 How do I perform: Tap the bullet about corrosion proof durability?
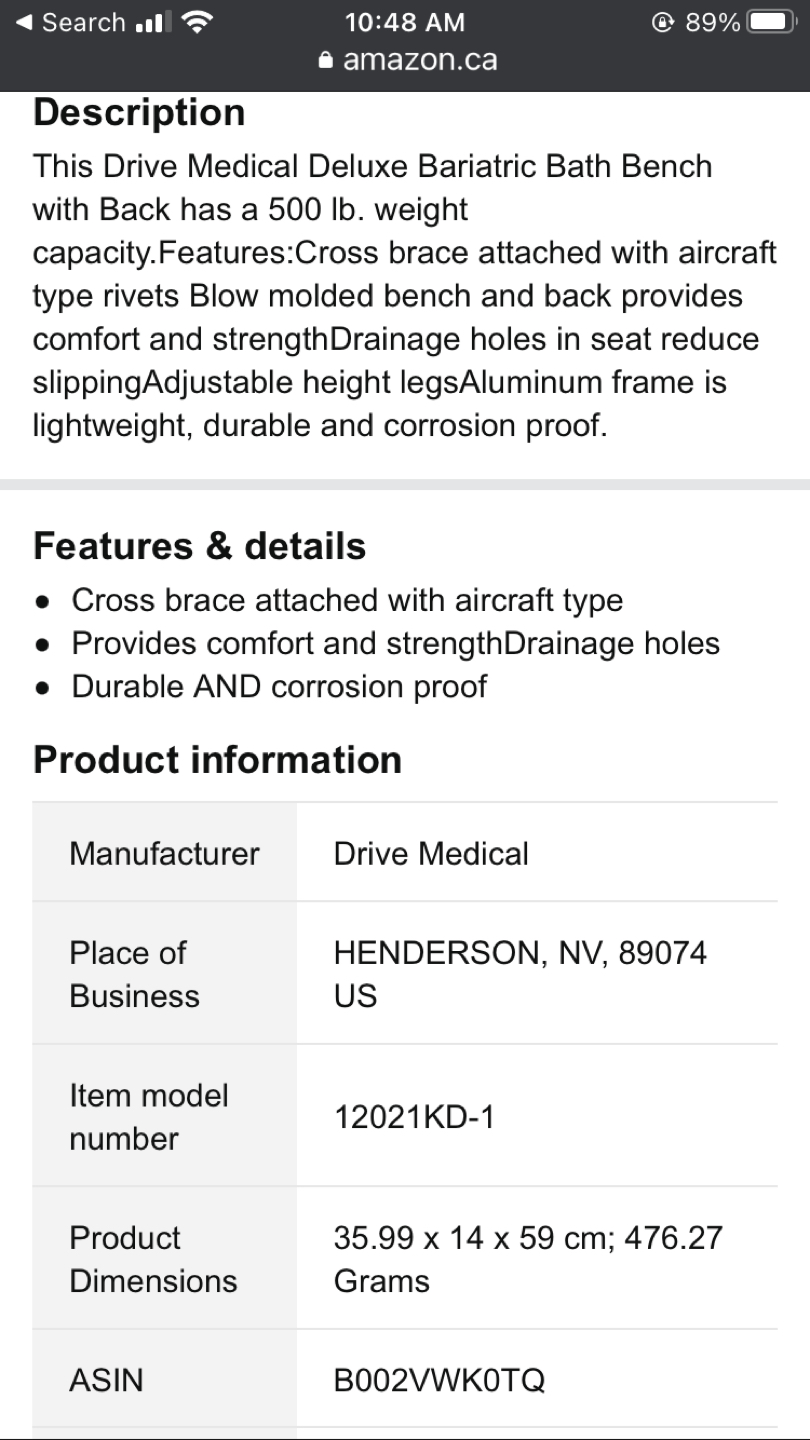pyautogui.click(x=278, y=686)
